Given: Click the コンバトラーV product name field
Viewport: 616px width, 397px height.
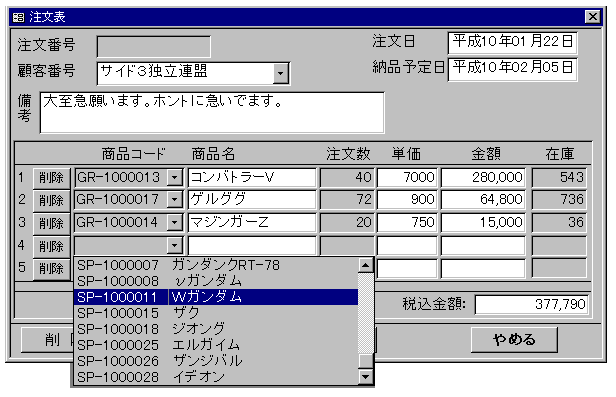Looking at the screenshot, I should click(x=252, y=178).
